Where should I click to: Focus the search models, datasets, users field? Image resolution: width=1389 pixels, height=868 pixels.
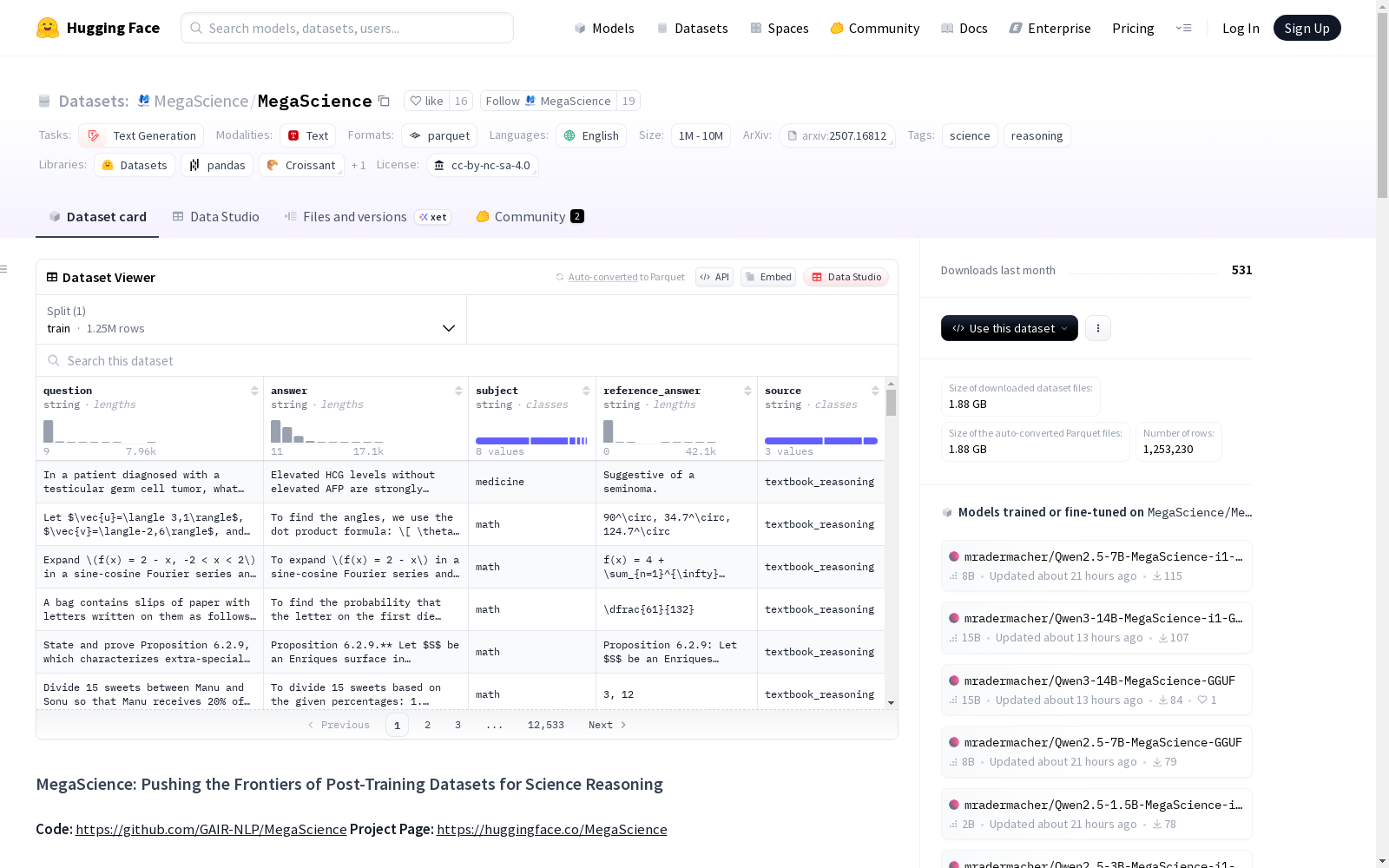347,28
